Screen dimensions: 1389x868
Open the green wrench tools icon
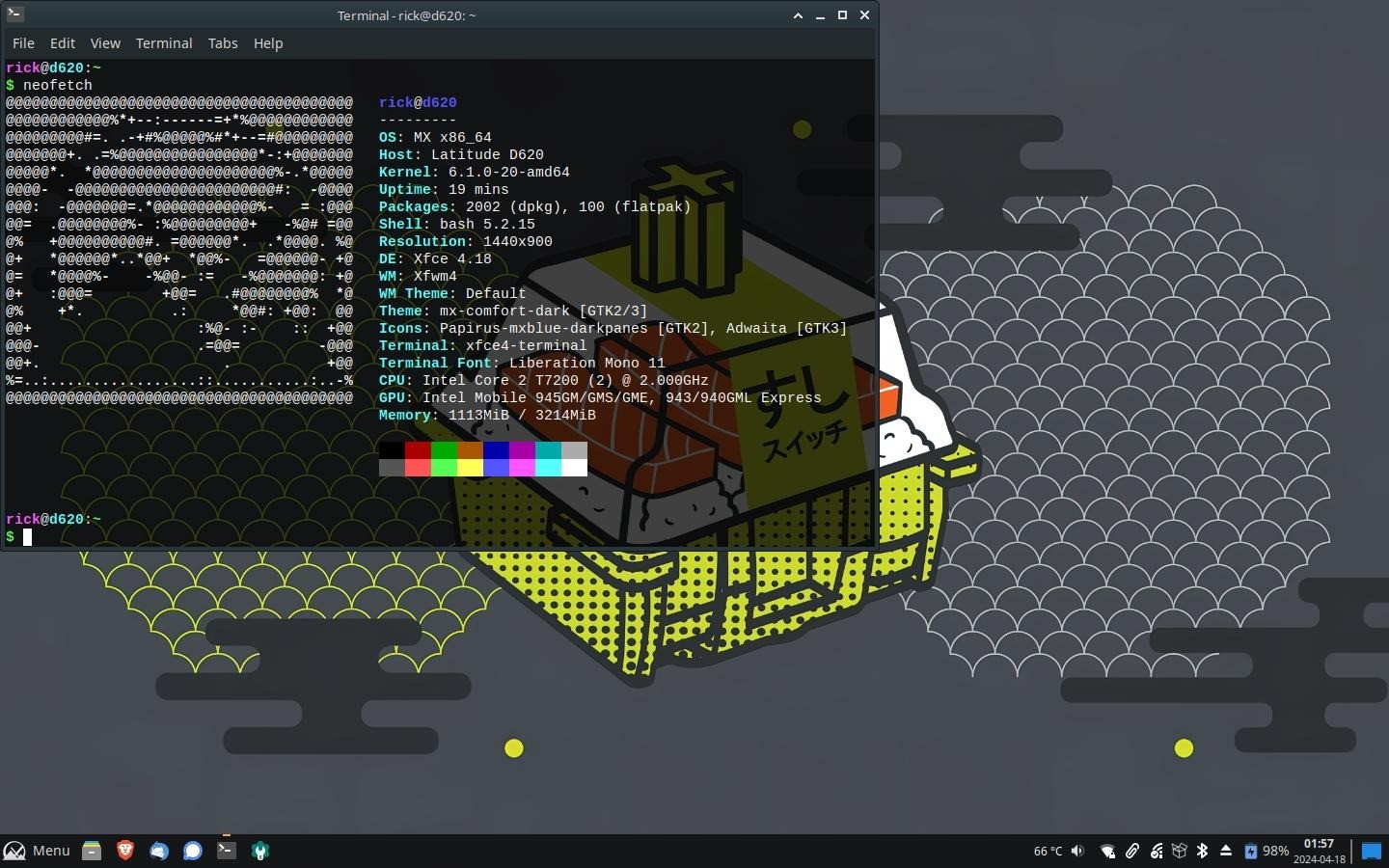pyautogui.click(x=260, y=851)
